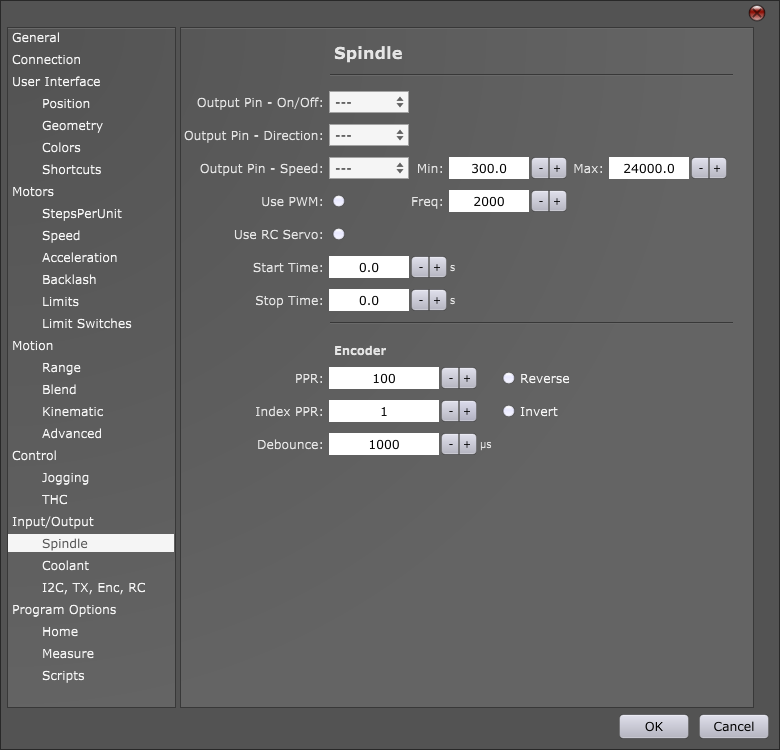Decrease Start Time using minus button
The image size is (780, 750).
[x=420, y=268]
